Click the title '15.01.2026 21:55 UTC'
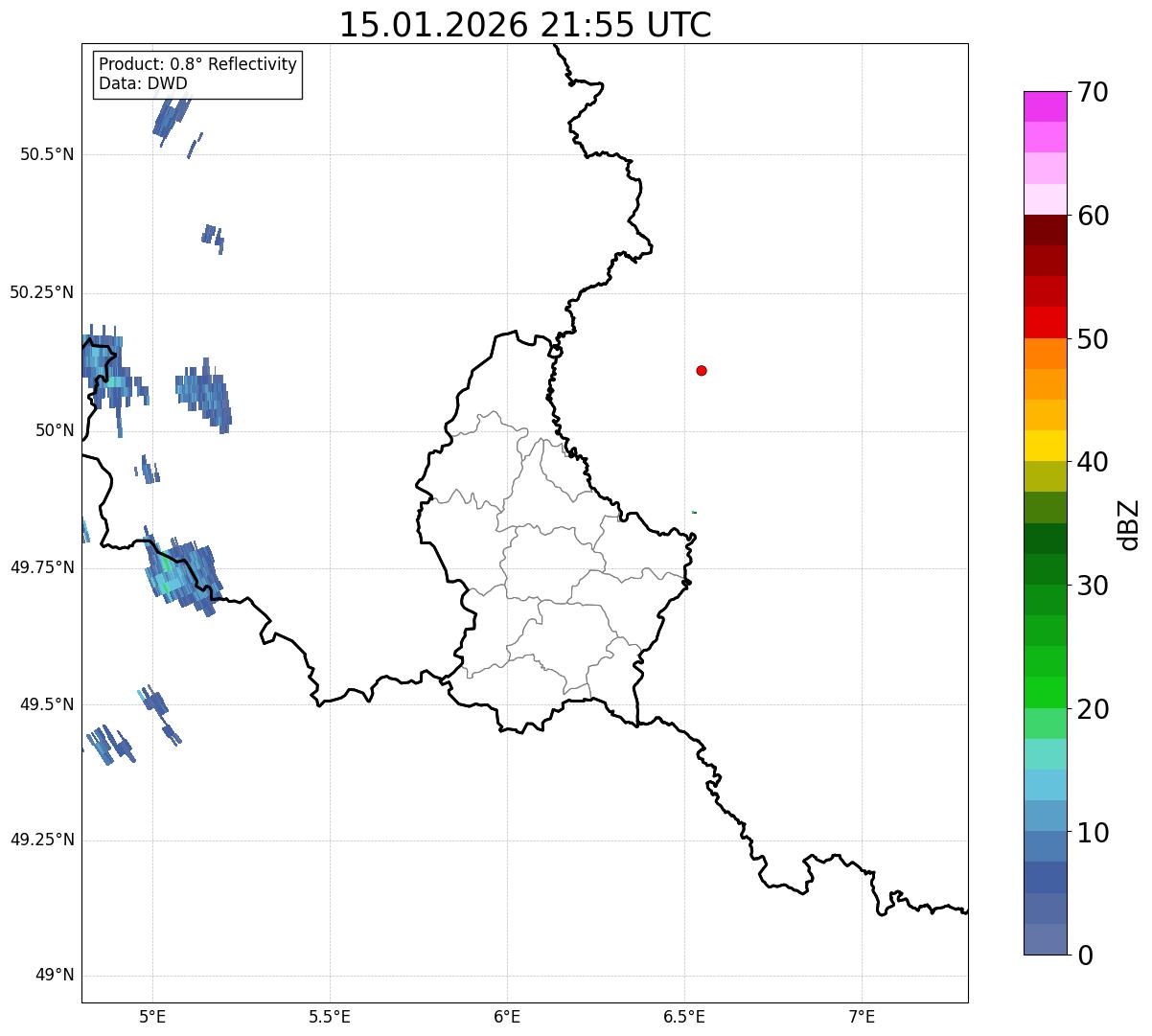This screenshot has width=1152, height=1036. pos(525,25)
